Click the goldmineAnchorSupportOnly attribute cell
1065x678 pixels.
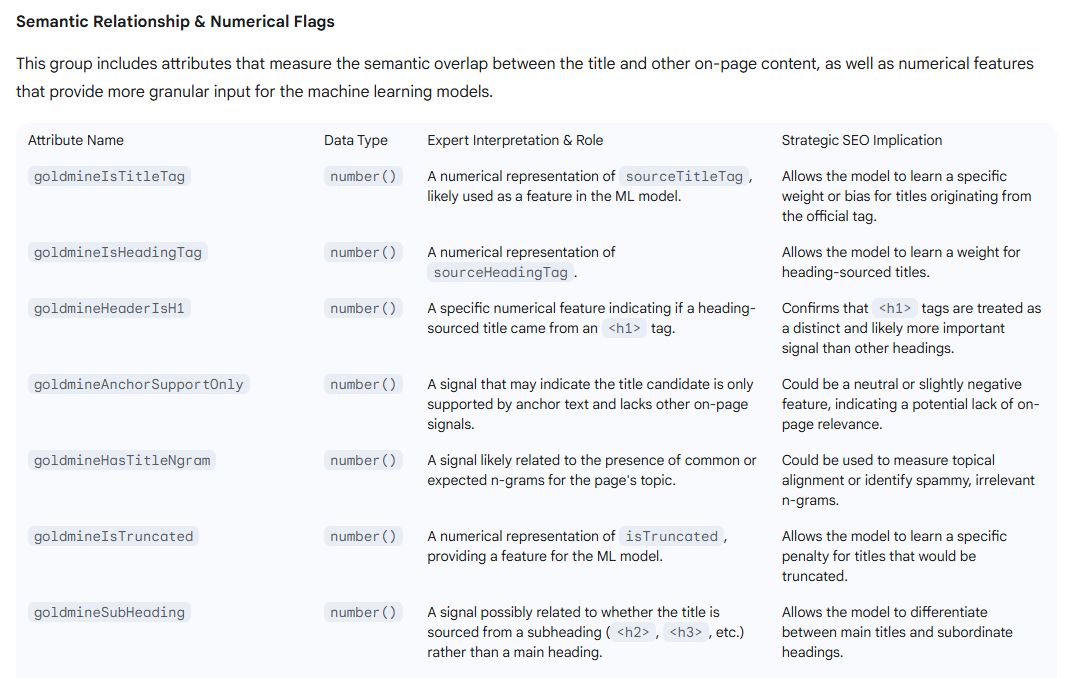point(139,385)
